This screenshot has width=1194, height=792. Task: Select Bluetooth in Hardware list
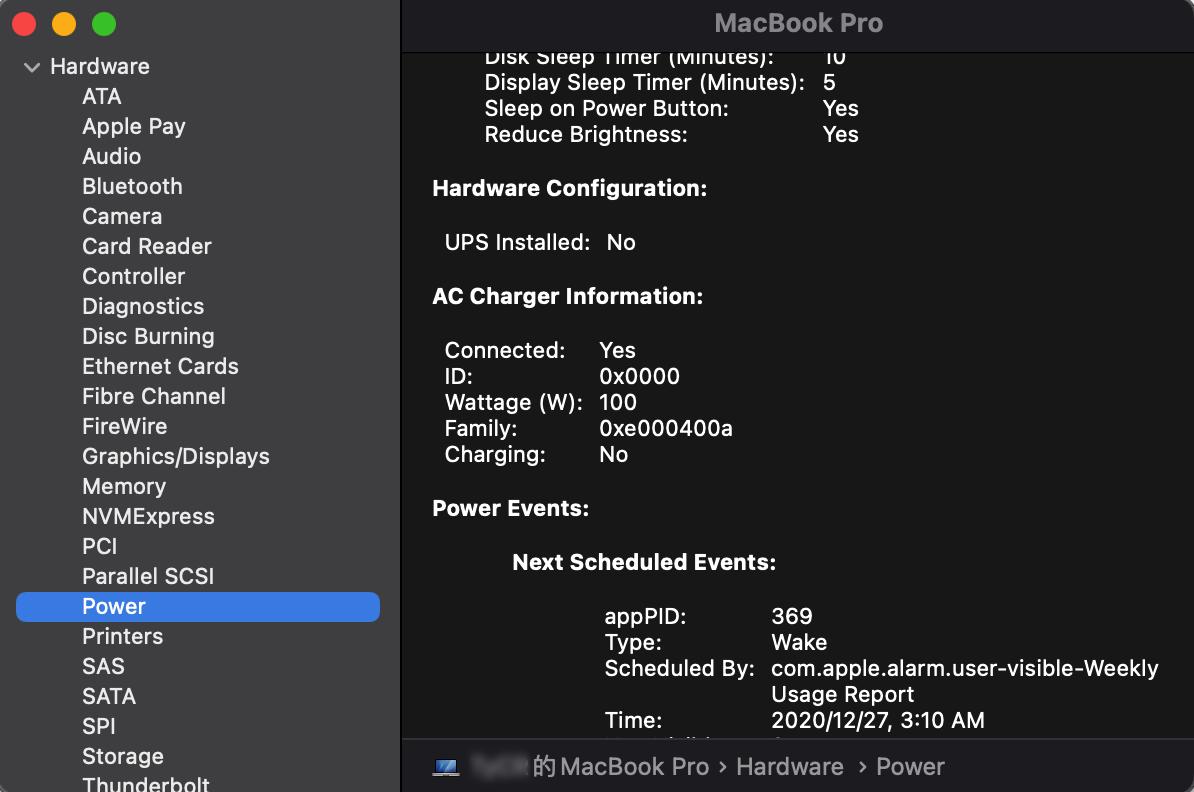pyautogui.click(x=132, y=187)
